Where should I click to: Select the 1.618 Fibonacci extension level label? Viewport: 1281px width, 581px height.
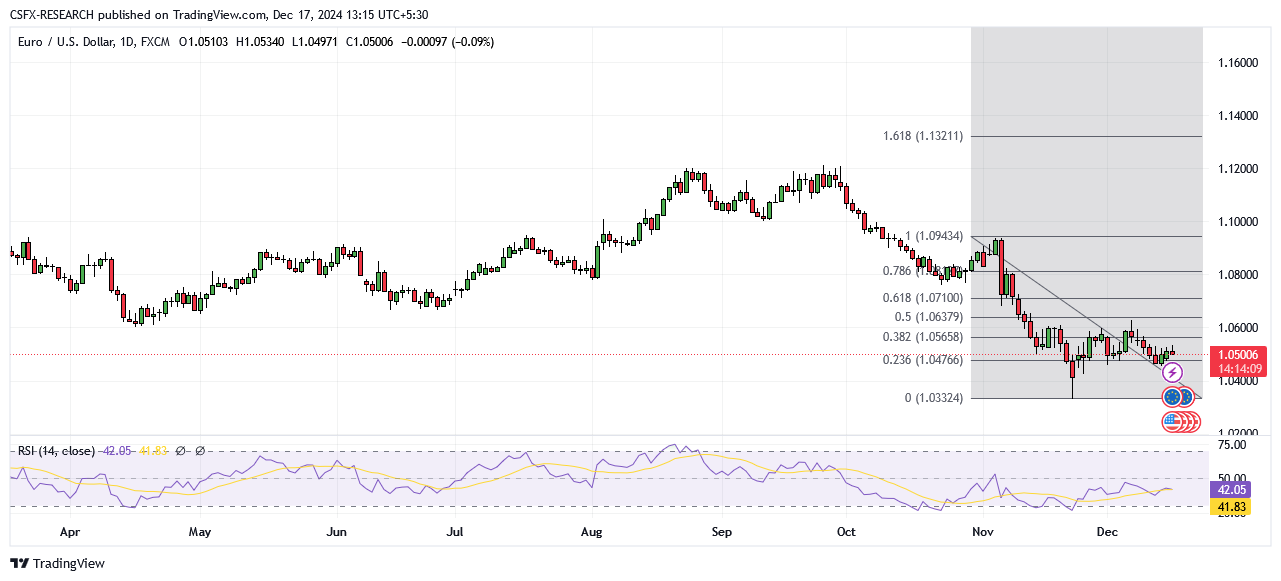point(923,136)
